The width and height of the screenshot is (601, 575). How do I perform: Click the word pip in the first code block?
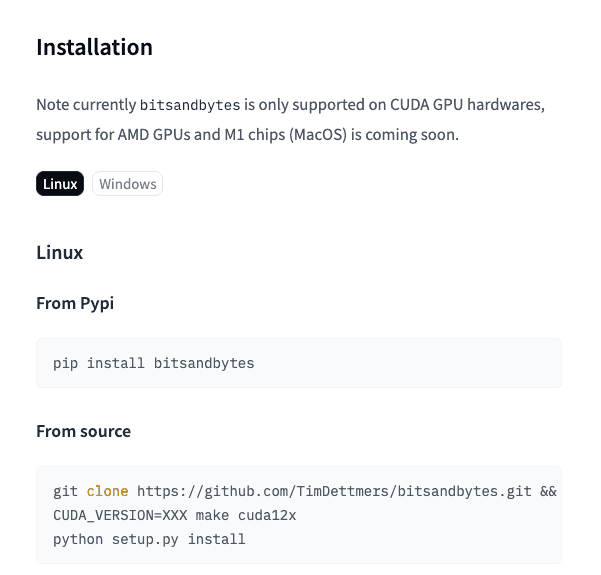(66, 363)
